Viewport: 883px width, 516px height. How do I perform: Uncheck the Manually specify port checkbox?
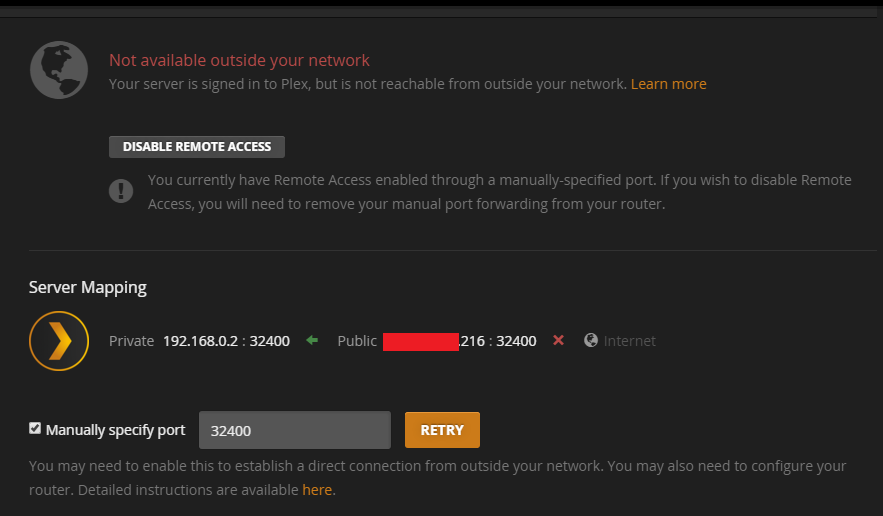coord(35,429)
